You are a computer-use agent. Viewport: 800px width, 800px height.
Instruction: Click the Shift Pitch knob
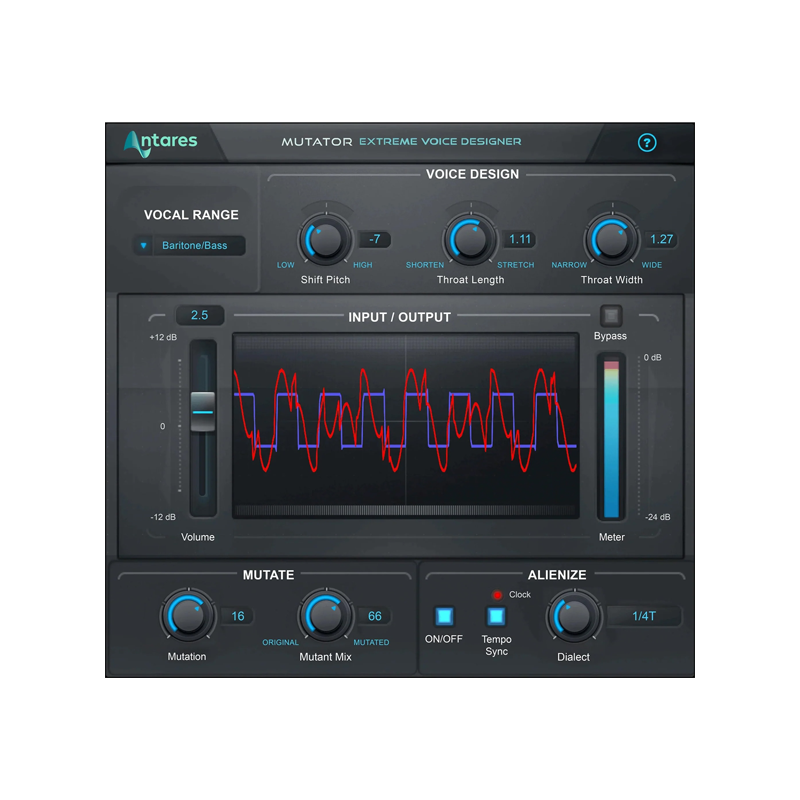pos(325,239)
